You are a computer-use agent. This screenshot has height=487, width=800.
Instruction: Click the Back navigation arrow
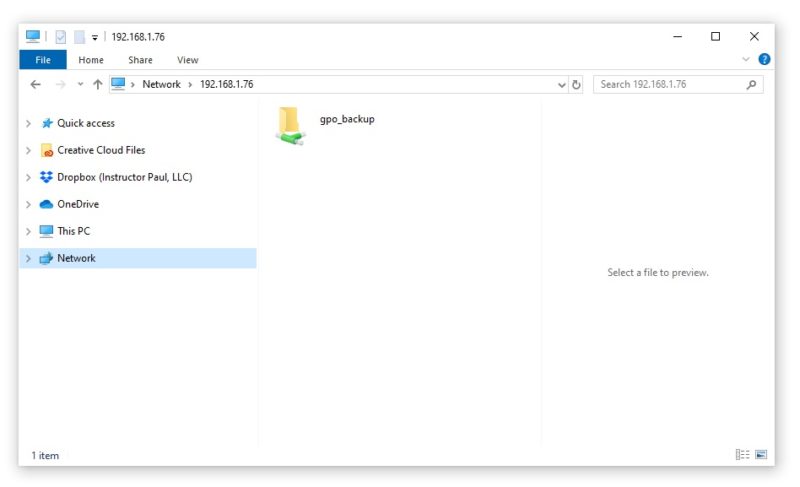click(x=35, y=85)
